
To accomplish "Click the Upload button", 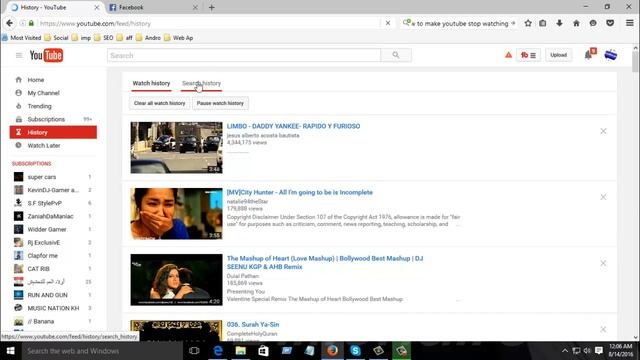I will 558,55.
